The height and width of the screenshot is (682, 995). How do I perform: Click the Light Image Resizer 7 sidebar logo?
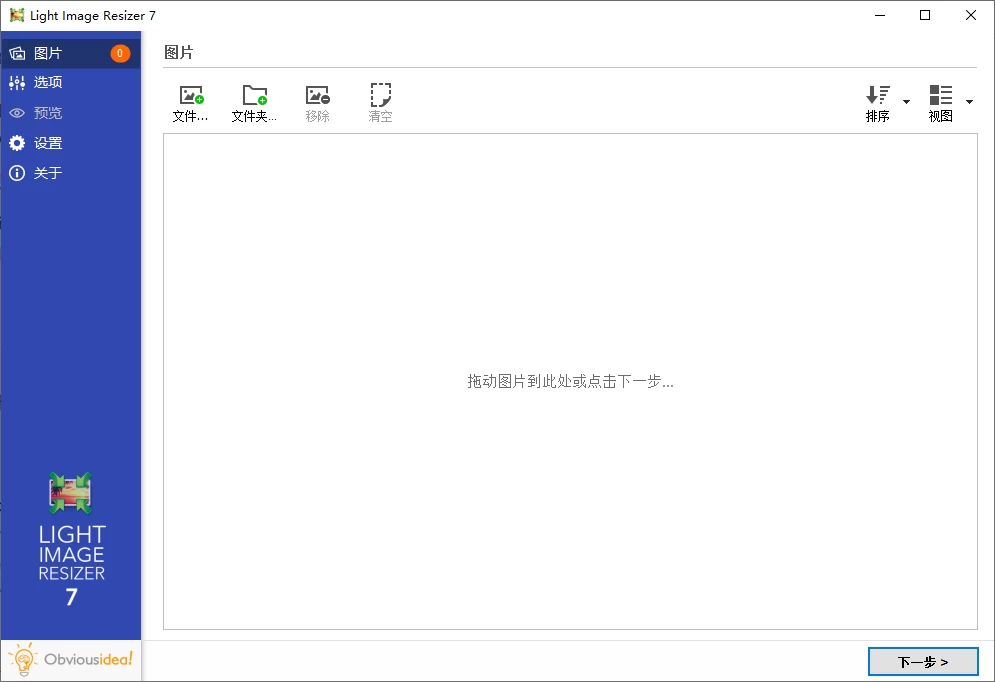pos(71,540)
